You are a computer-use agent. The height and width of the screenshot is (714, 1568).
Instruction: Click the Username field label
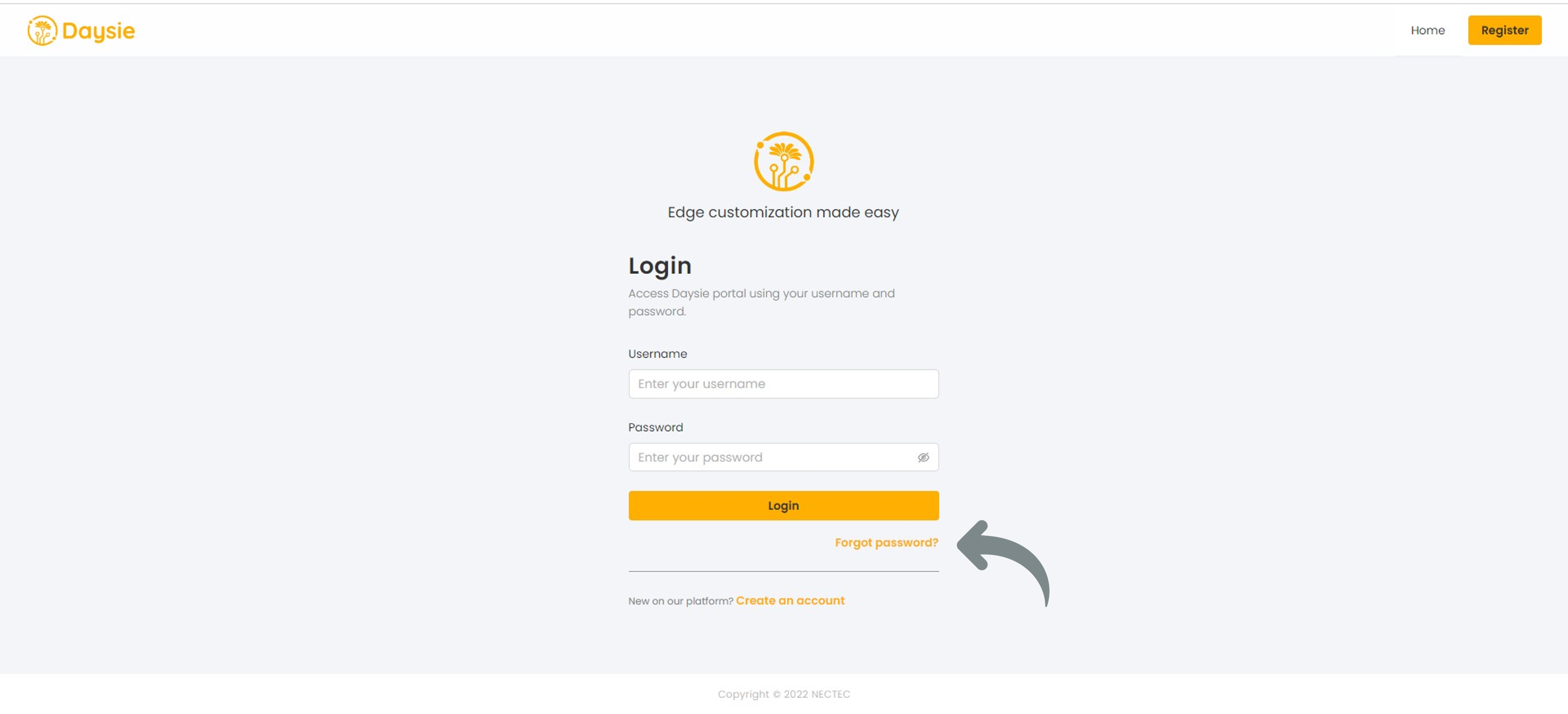coord(657,354)
